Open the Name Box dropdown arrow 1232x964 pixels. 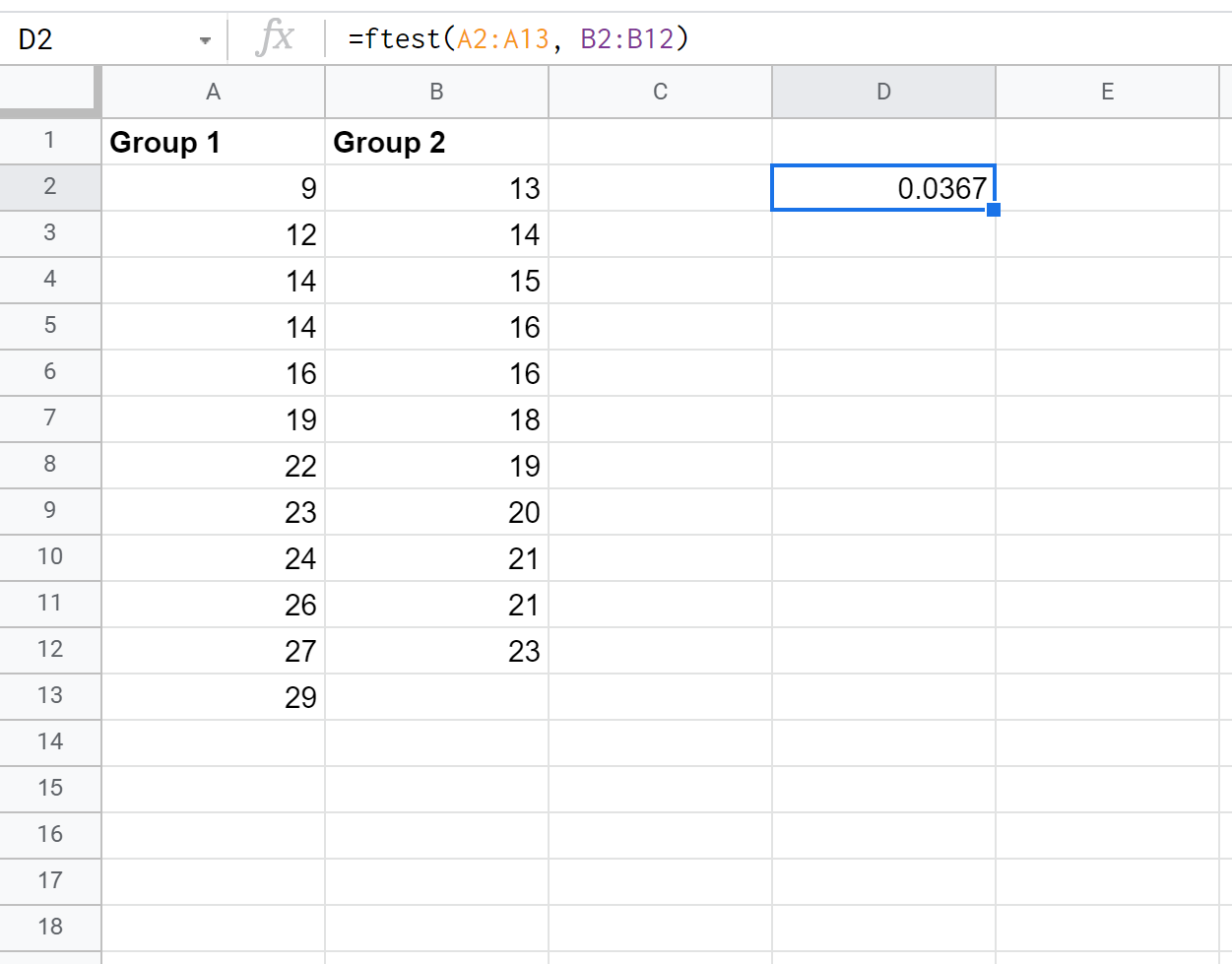pyautogui.click(x=205, y=38)
